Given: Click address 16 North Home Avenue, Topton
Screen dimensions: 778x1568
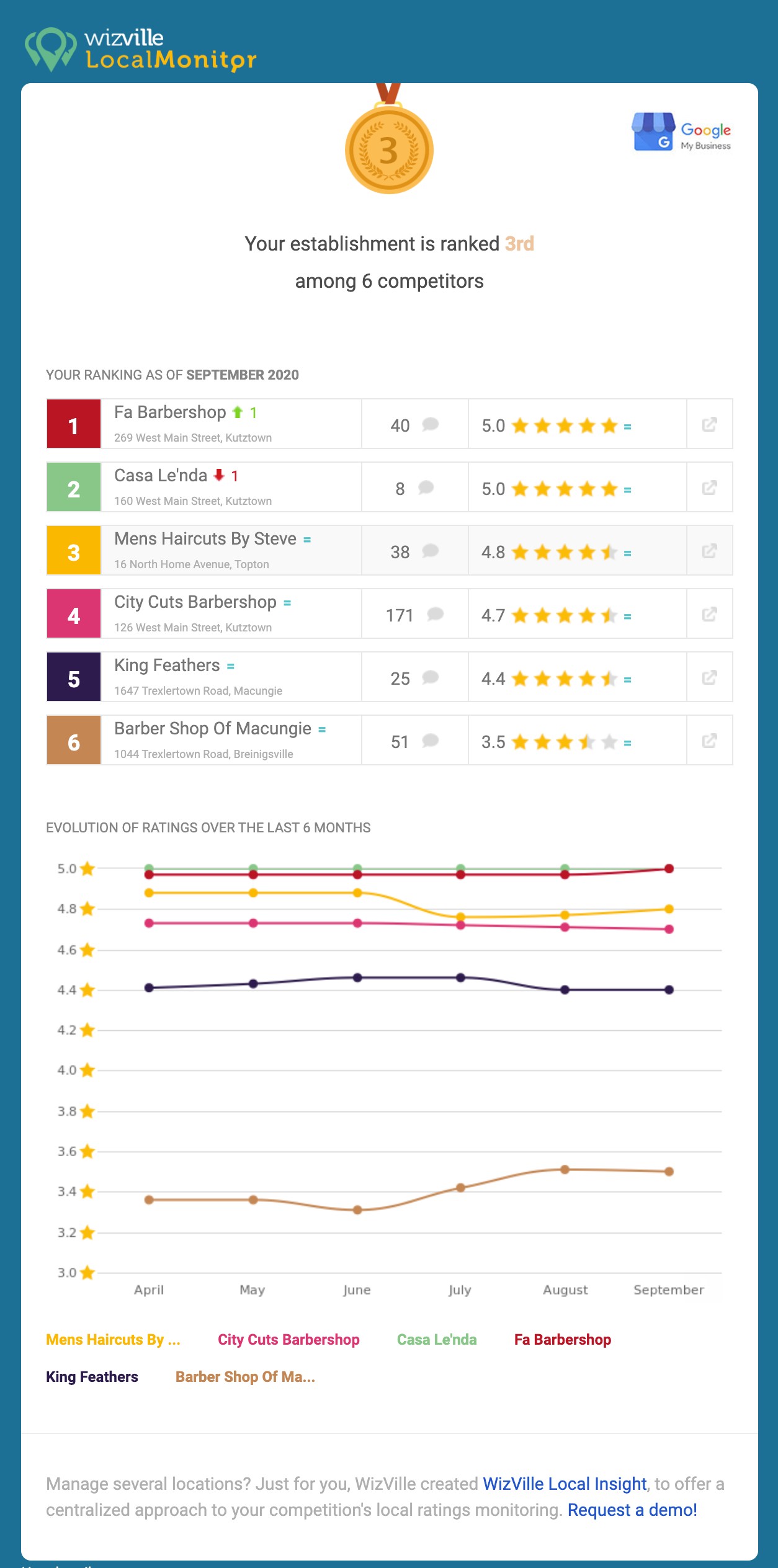Looking at the screenshot, I should tap(192, 564).
